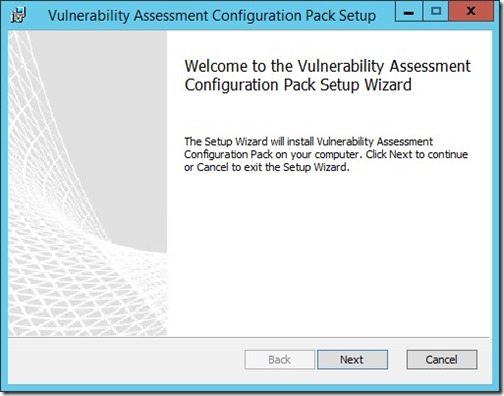Click the installer icon in title bar
This screenshot has height=396, width=504.
(x=18, y=15)
